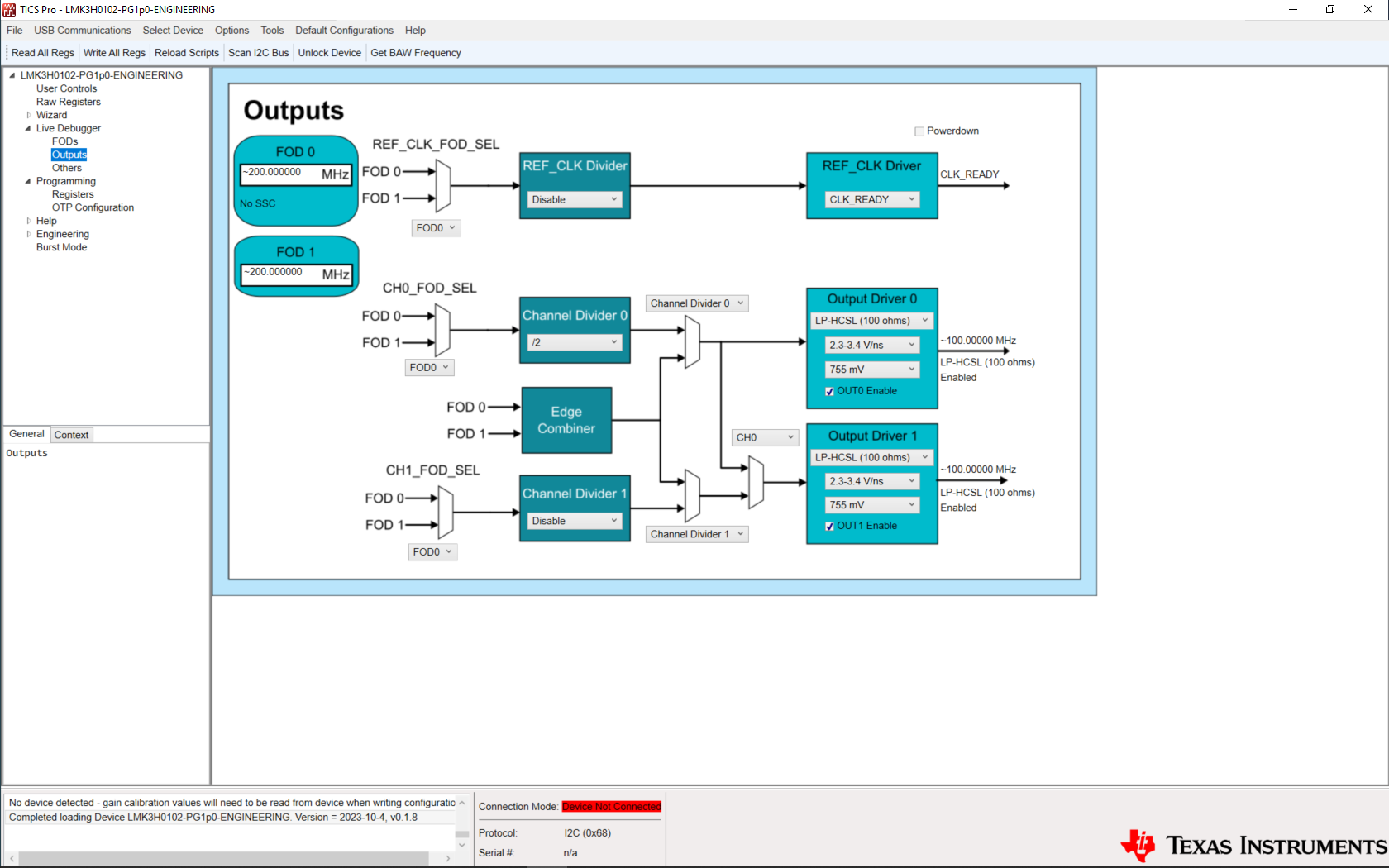
Task: Click Scan I2C Bus button
Action: click(x=258, y=53)
